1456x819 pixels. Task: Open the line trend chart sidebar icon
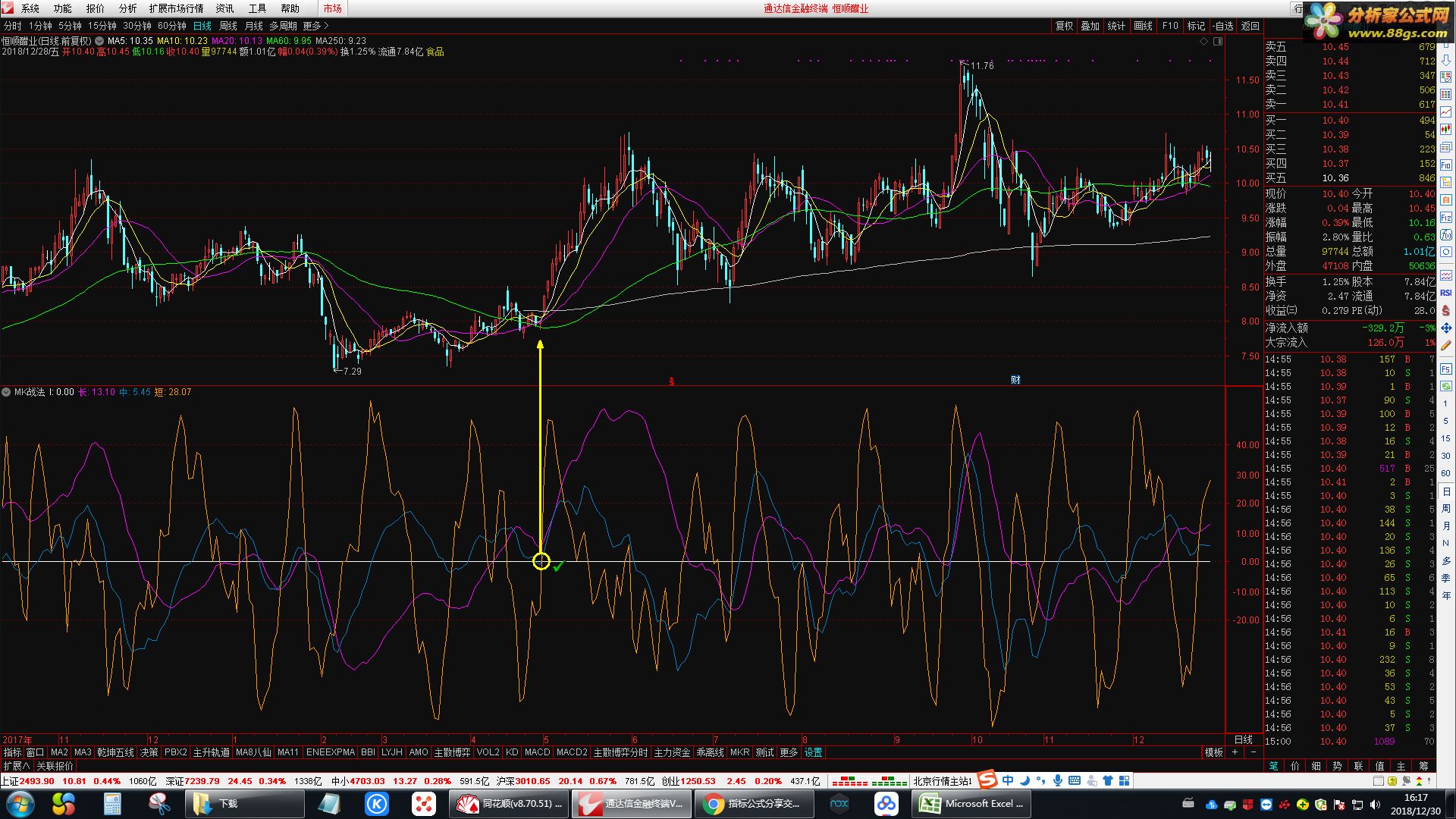pyautogui.click(x=1446, y=112)
